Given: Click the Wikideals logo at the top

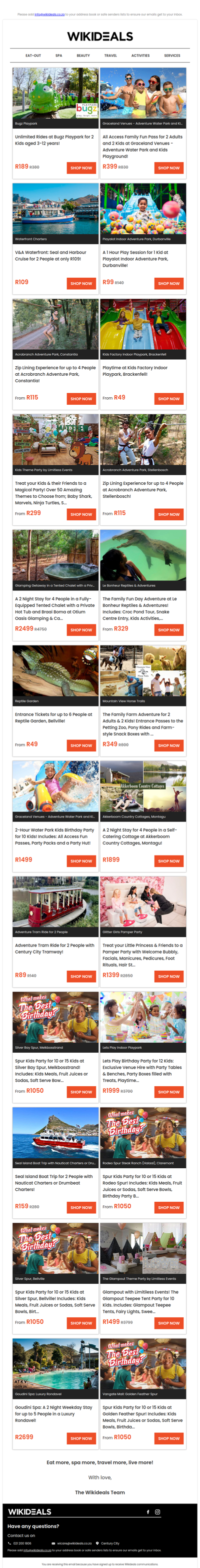Looking at the screenshot, I should (x=99, y=37).
